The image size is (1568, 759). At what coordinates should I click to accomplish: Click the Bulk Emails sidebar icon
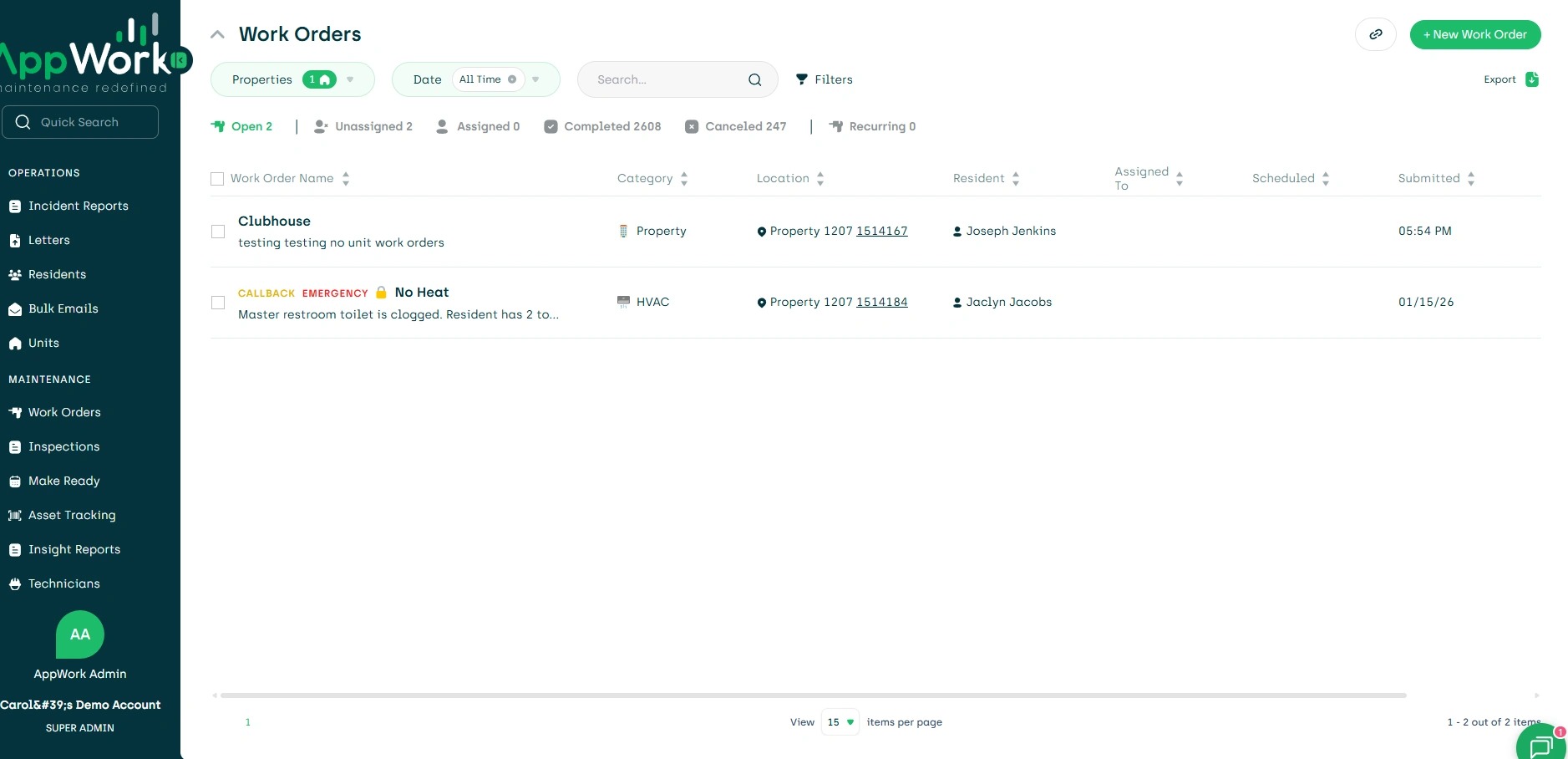tap(15, 309)
